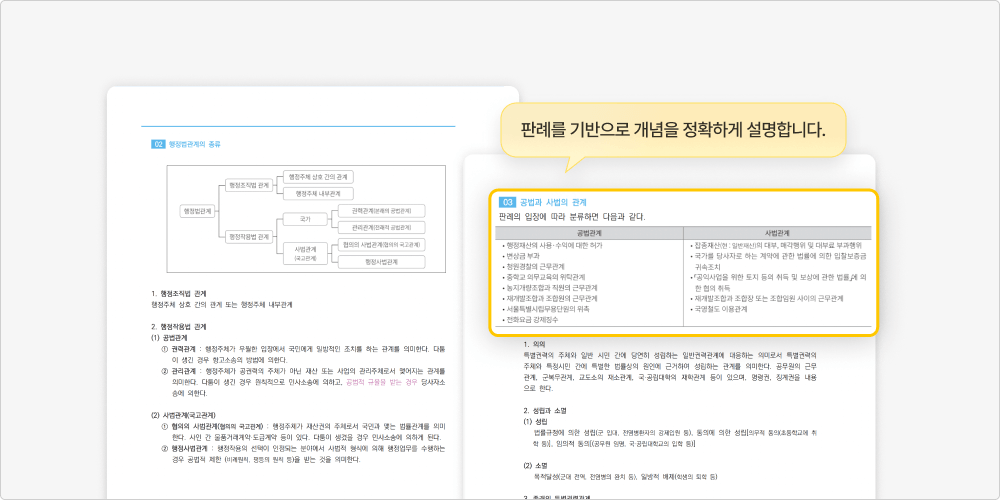Click the blue 02 section number badge
The height and width of the screenshot is (500, 1000).
(158, 144)
